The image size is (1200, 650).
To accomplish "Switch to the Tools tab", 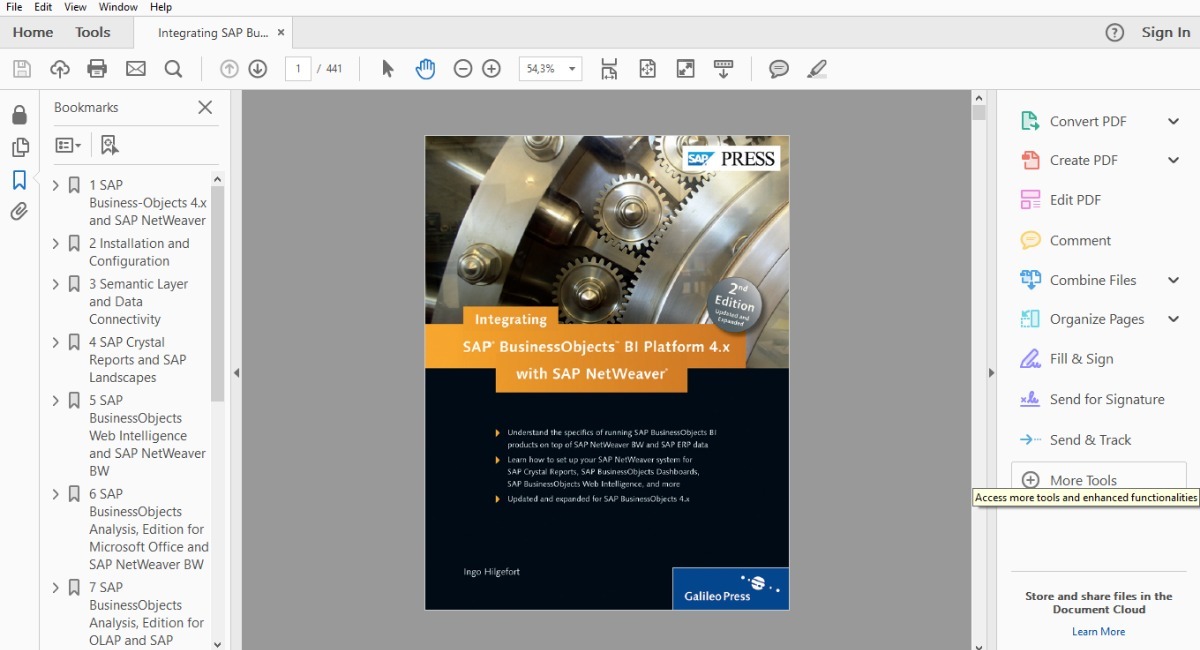I will click(93, 32).
